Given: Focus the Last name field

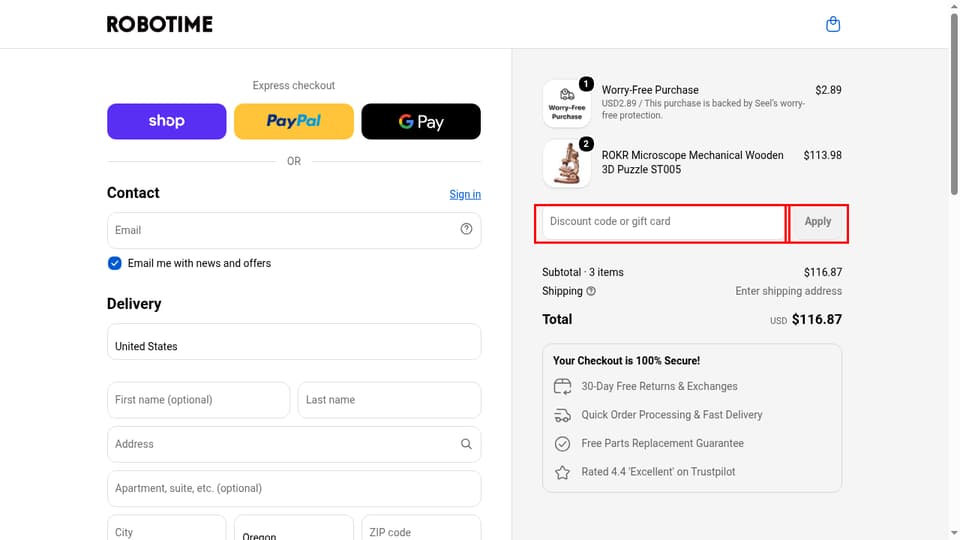Looking at the screenshot, I should click(x=389, y=400).
